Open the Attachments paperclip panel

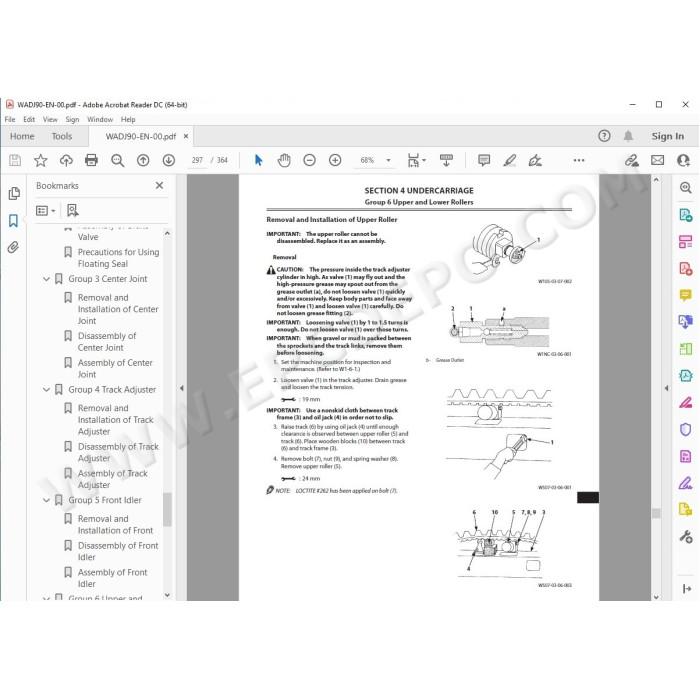pyautogui.click(x=13, y=247)
